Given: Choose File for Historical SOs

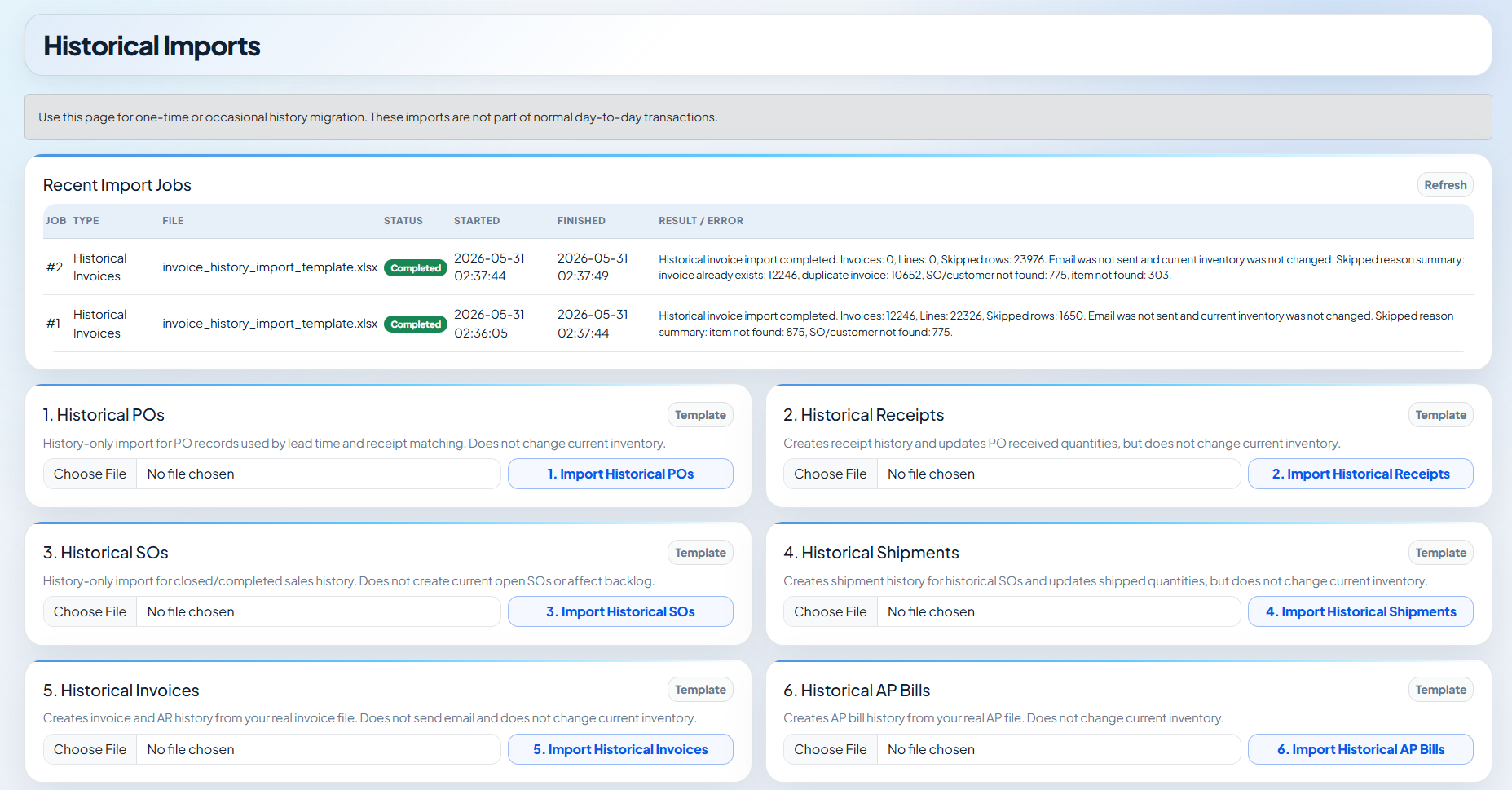Looking at the screenshot, I should click(90, 611).
